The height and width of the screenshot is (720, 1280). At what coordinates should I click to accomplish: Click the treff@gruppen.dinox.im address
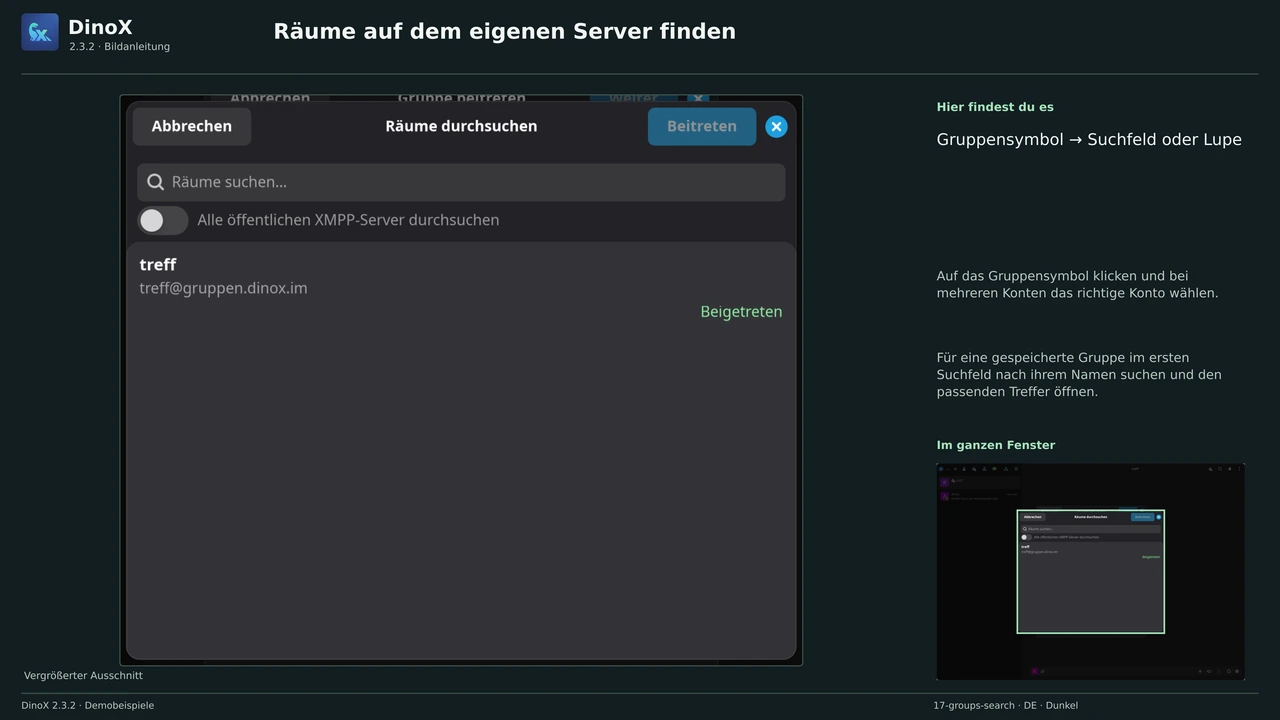(x=223, y=288)
